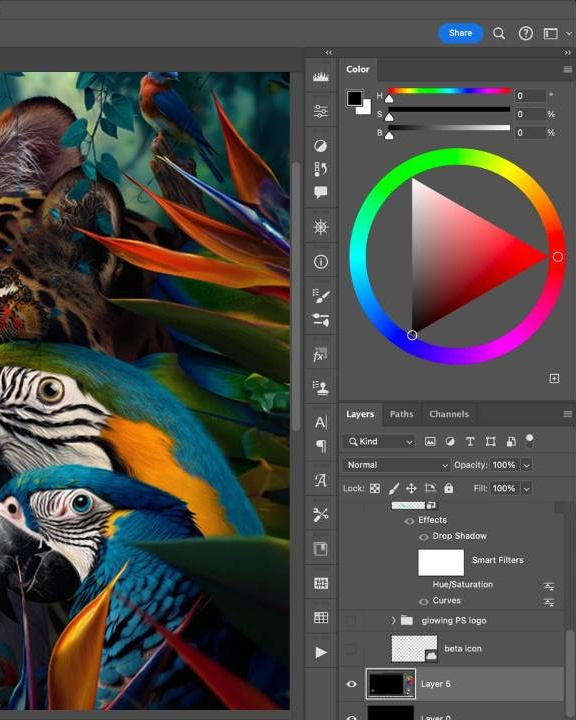This screenshot has width=576, height=720.
Task: Open the Brushes panel icon
Action: pyautogui.click(x=321, y=296)
